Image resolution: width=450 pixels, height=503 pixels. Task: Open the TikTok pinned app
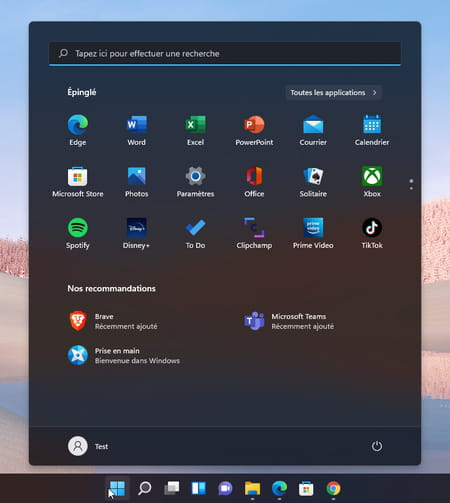[372, 234]
